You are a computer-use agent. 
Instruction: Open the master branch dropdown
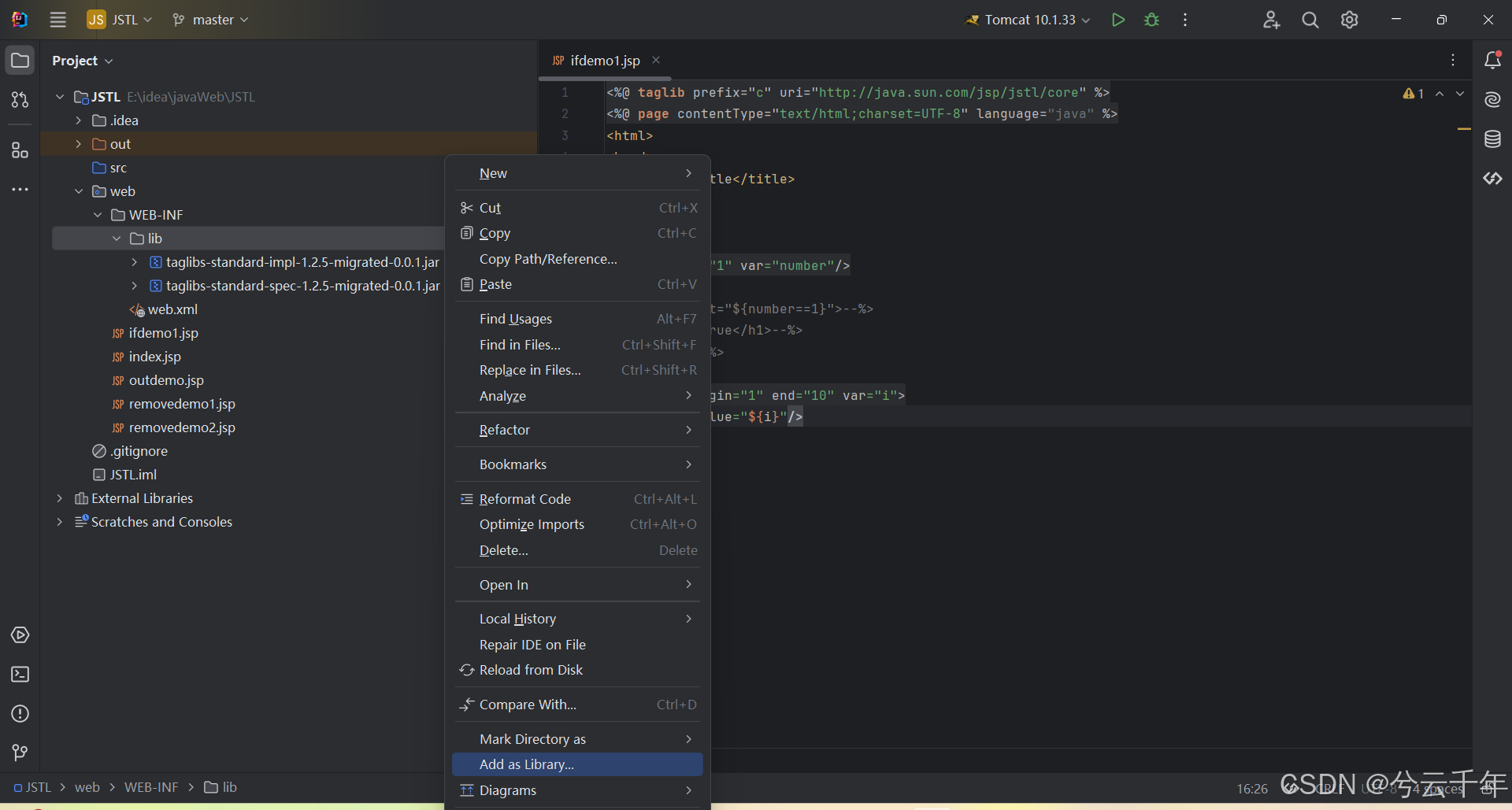(209, 20)
